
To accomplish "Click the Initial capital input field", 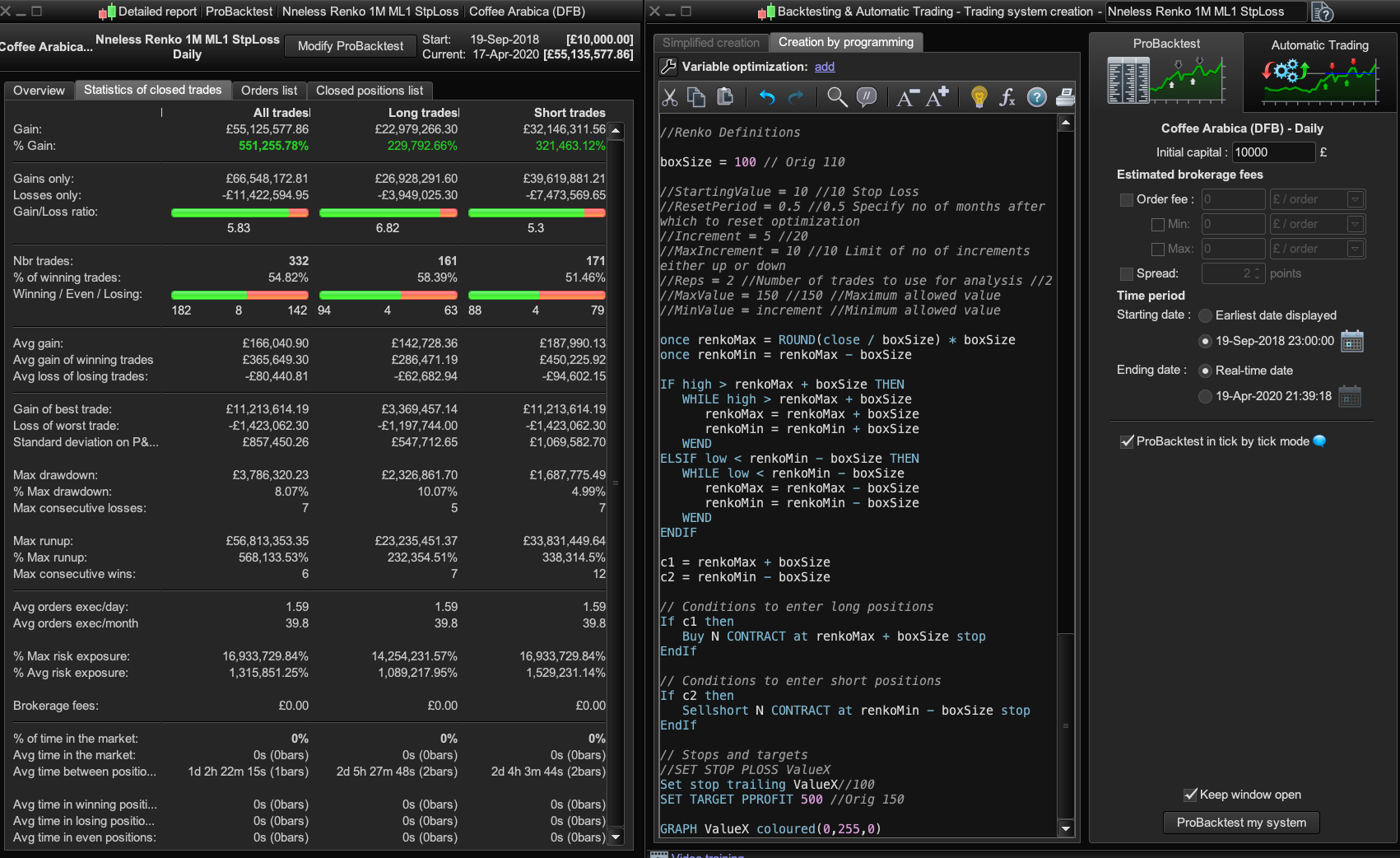I will pyautogui.click(x=1272, y=152).
